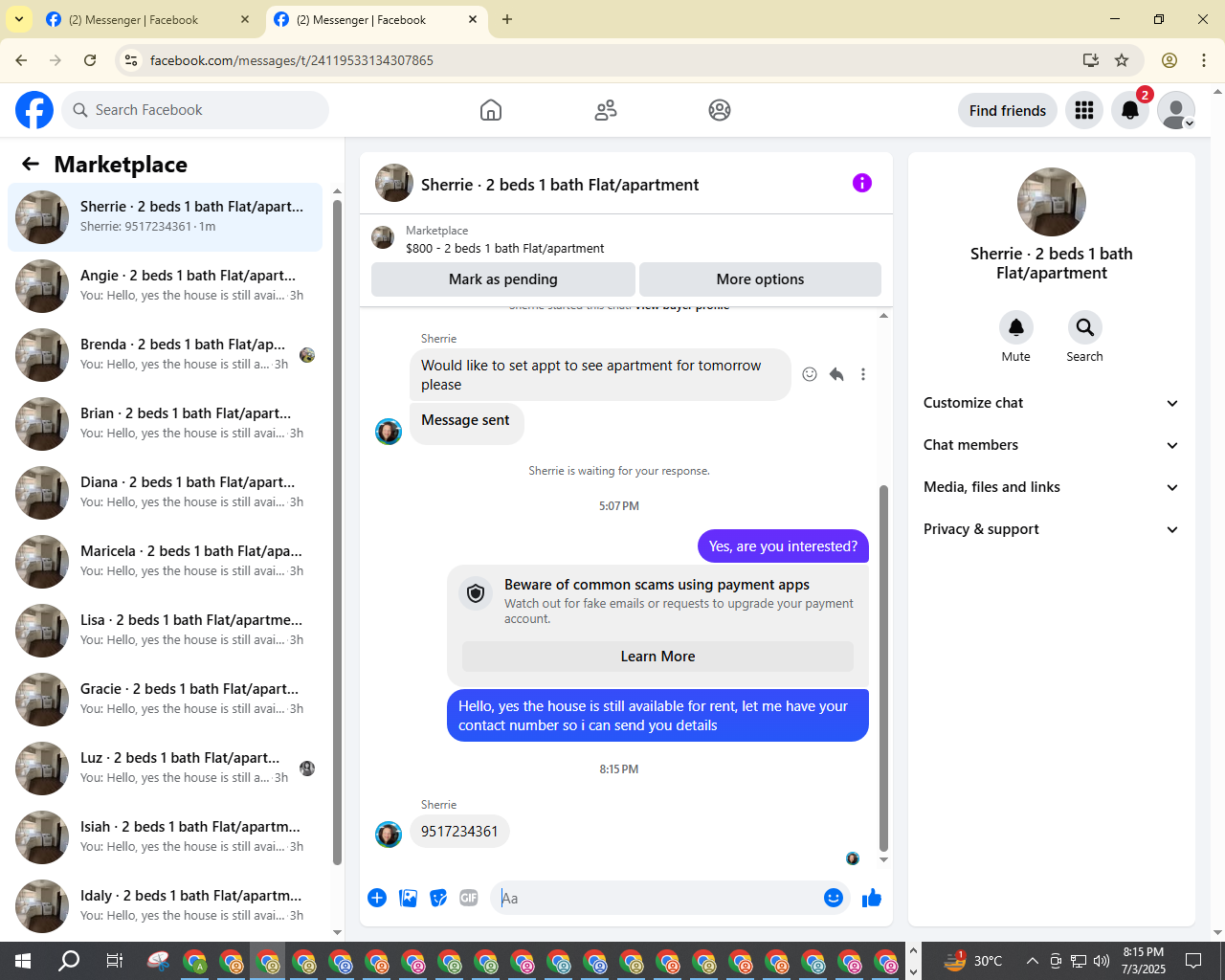Open Lisa conversation in chat list
The width and height of the screenshot is (1225, 980).
click(x=165, y=631)
